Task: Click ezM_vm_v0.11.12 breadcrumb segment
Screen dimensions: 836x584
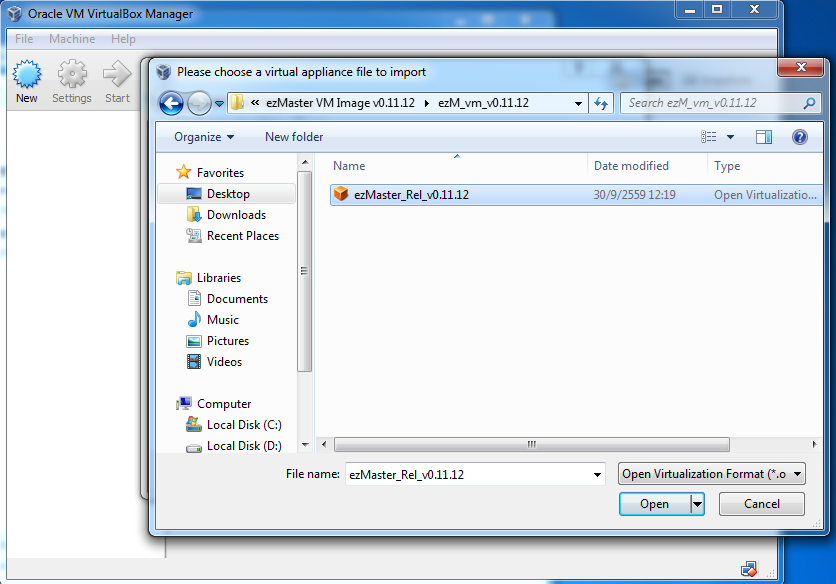Action: click(484, 103)
